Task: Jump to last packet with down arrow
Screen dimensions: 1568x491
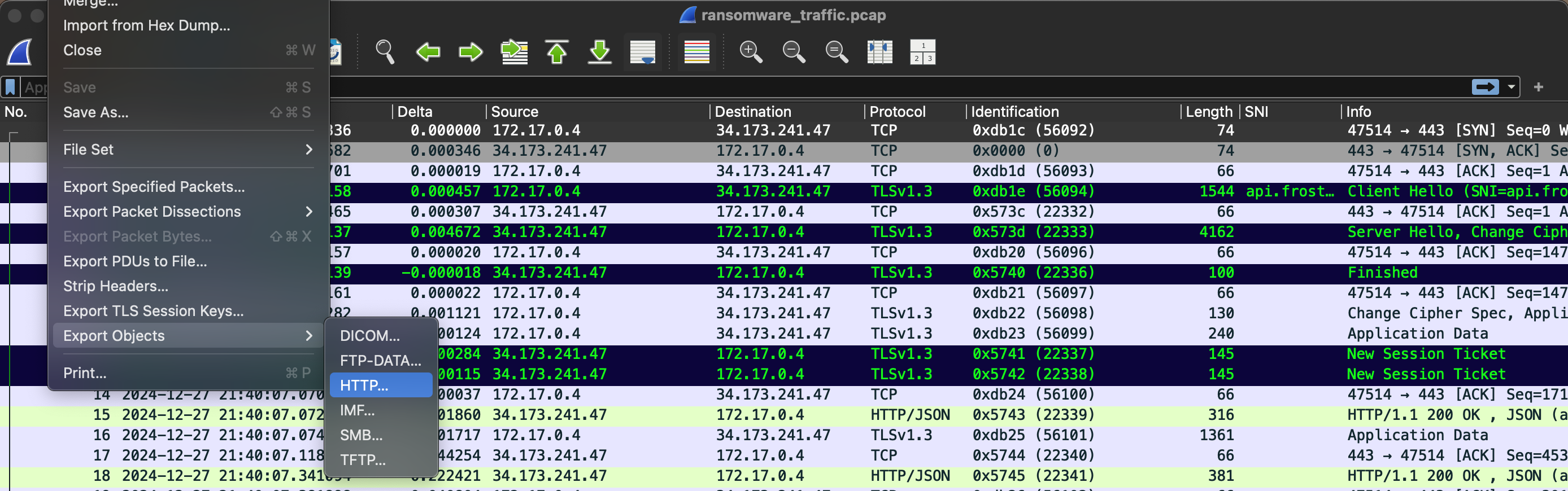Action: tap(599, 52)
